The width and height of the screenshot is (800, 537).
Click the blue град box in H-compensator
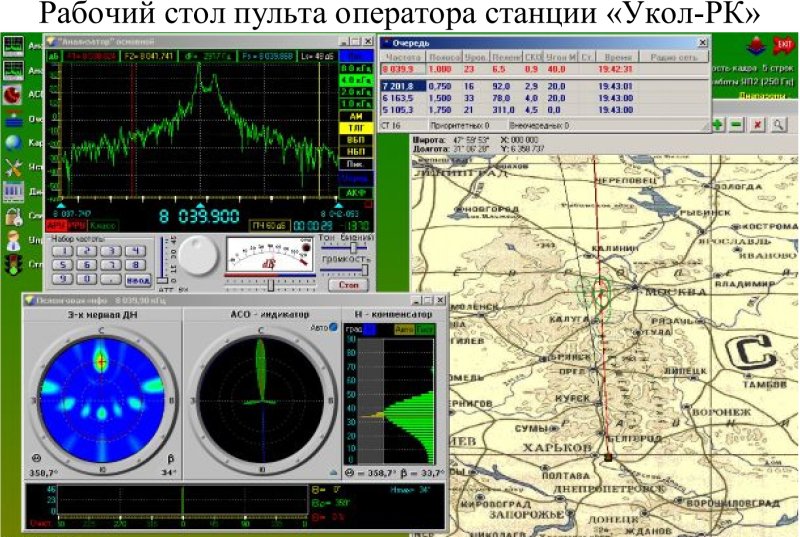pos(370,329)
